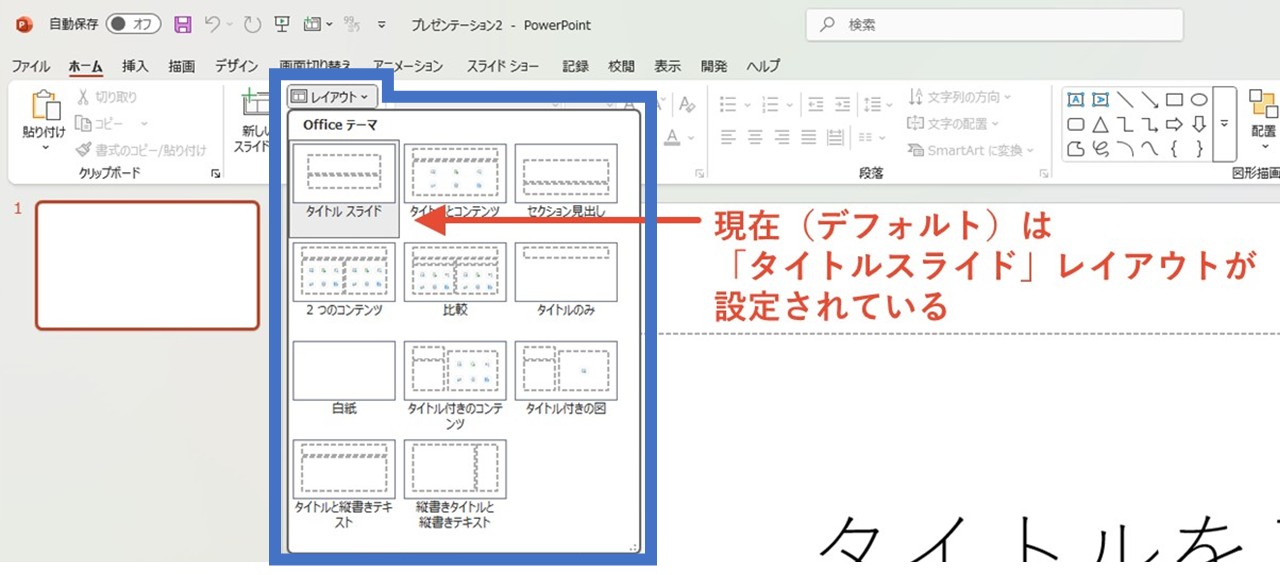Click the align text right icon
Screen dimensions: 1280x575
pyautogui.click(x=783, y=136)
